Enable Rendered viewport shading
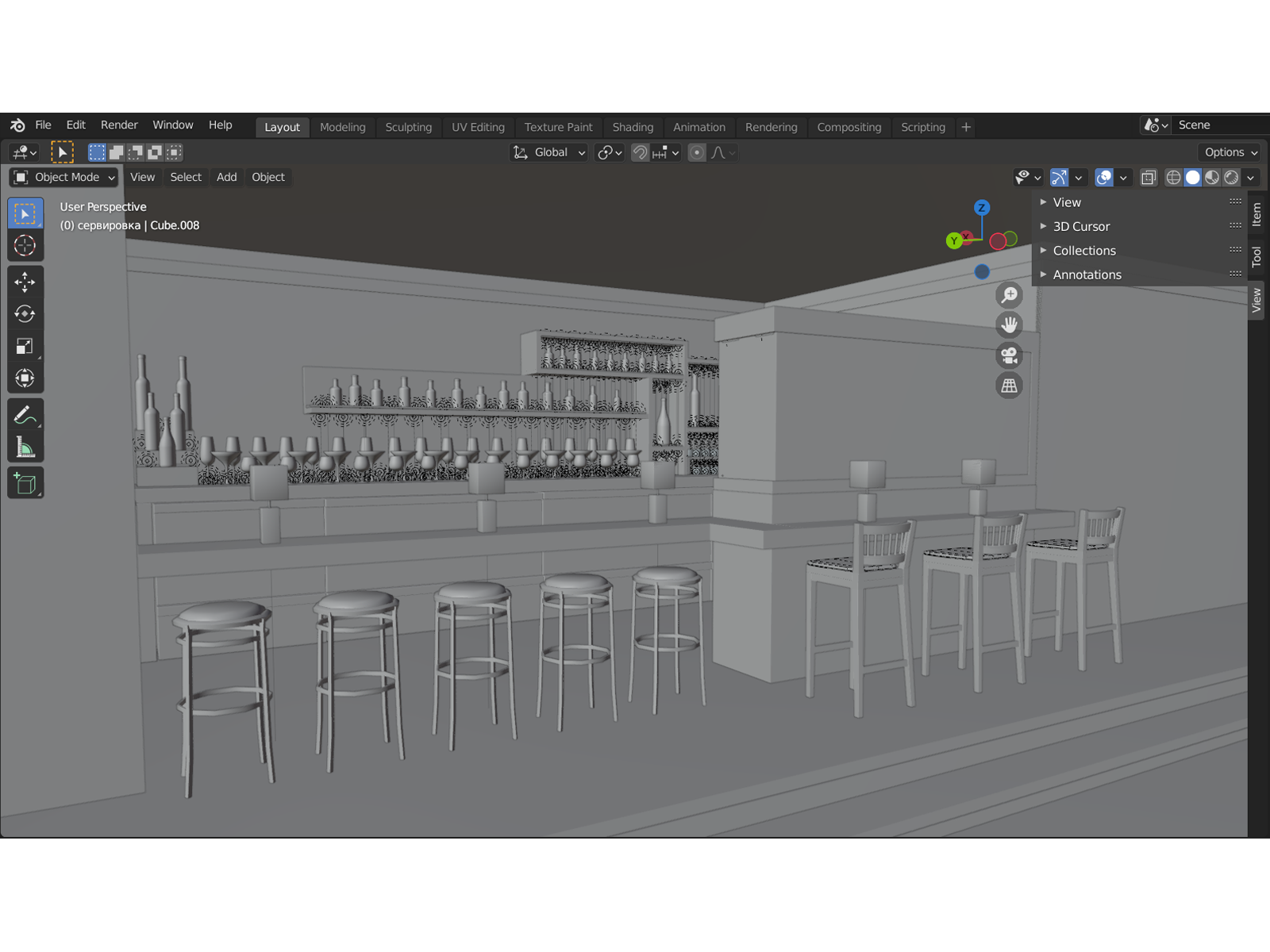This screenshot has width=1270, height=952. tap(1230, 178)
